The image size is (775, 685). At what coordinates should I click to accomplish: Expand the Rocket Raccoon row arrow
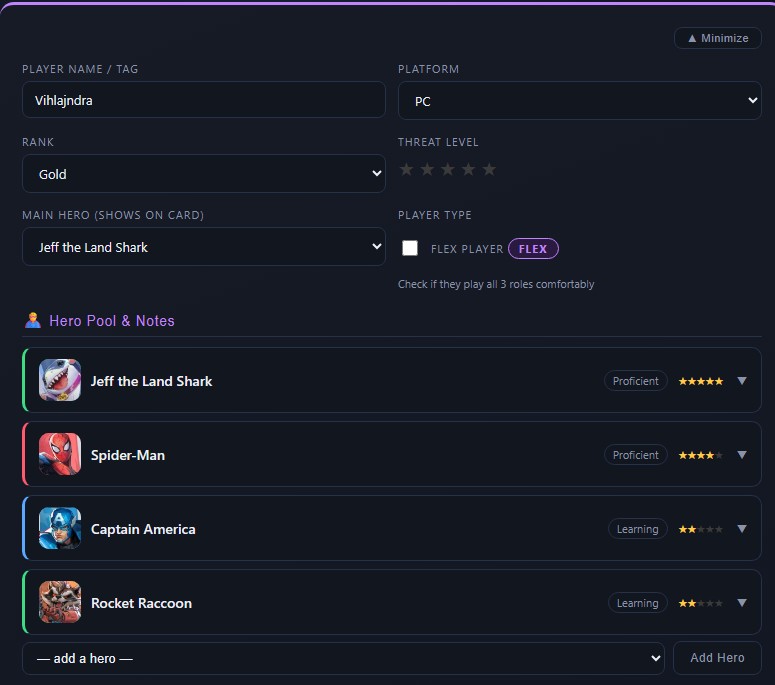pyautogui.click(x=742, y=602)
